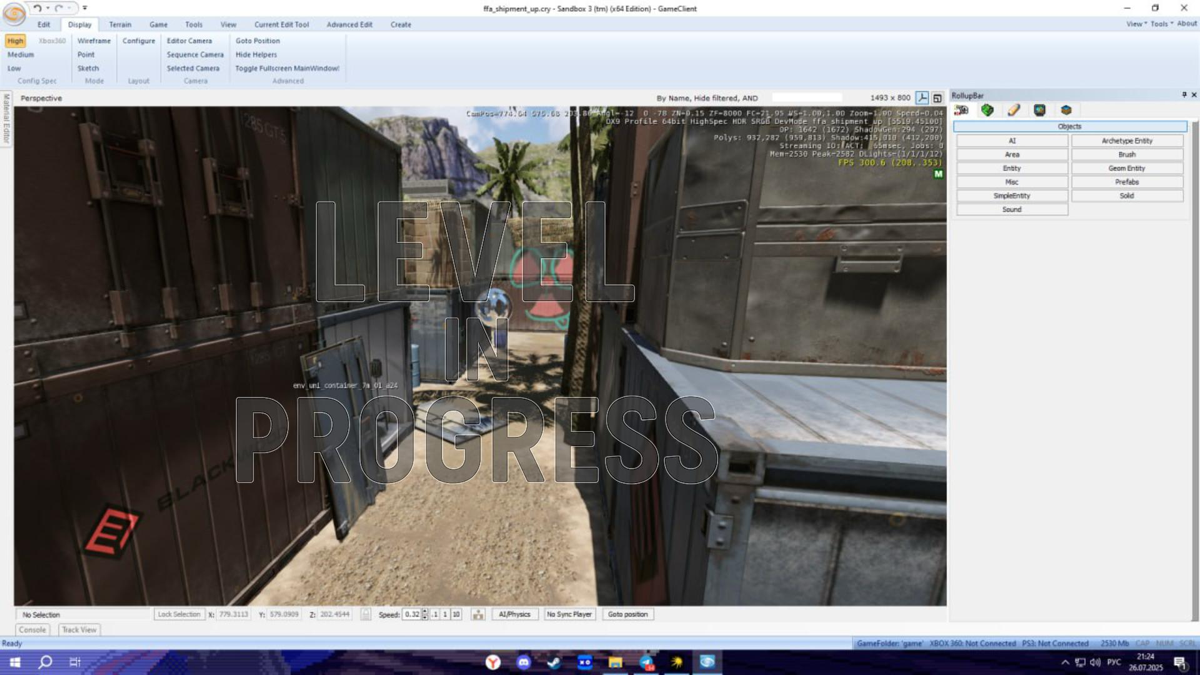Click the 'By Name, Hide filtered, AND' filter text
This screenshot has width=1200, height=675.
[x=707, y=98]
